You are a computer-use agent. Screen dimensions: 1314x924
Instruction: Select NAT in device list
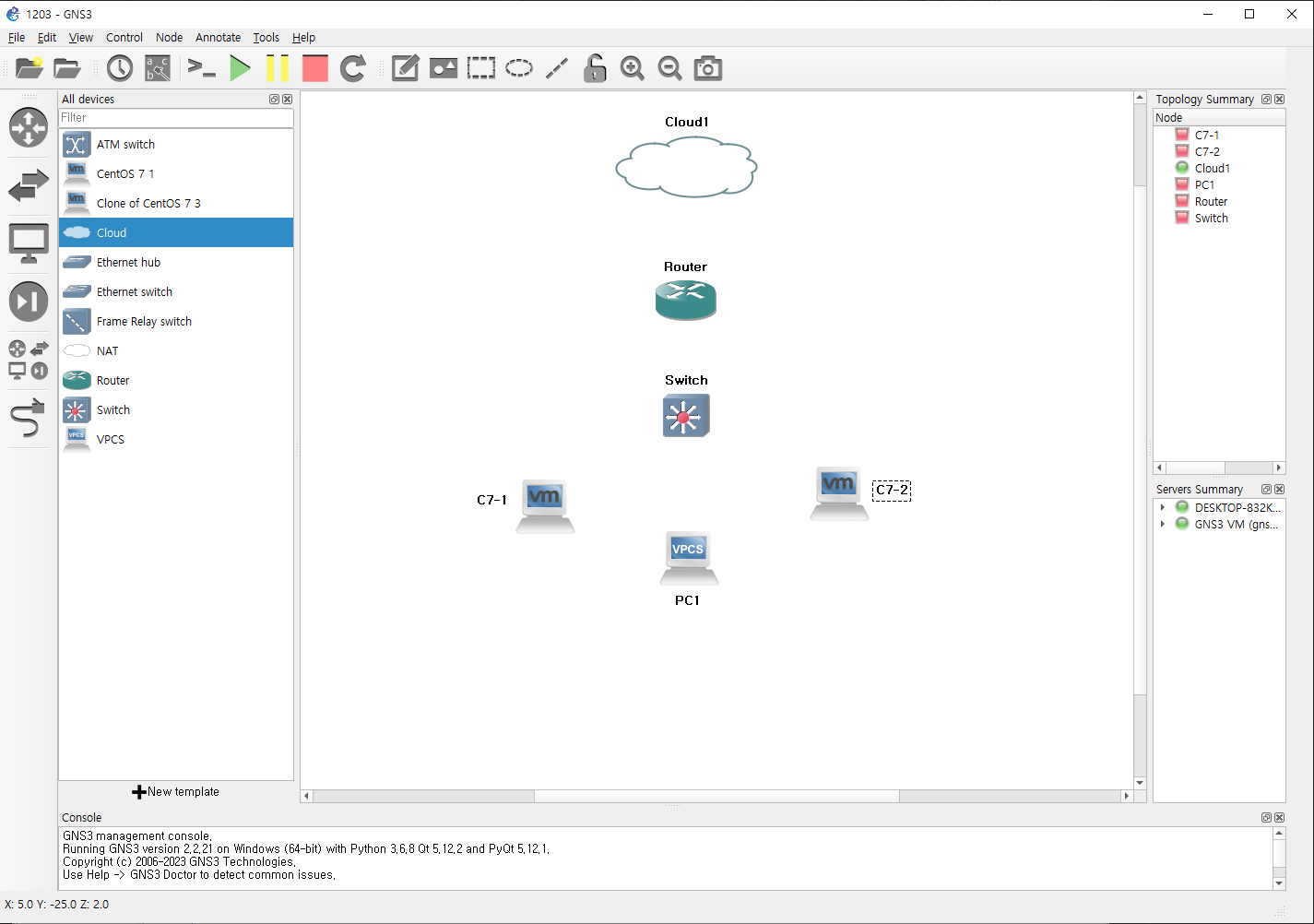tap(176, 351)
